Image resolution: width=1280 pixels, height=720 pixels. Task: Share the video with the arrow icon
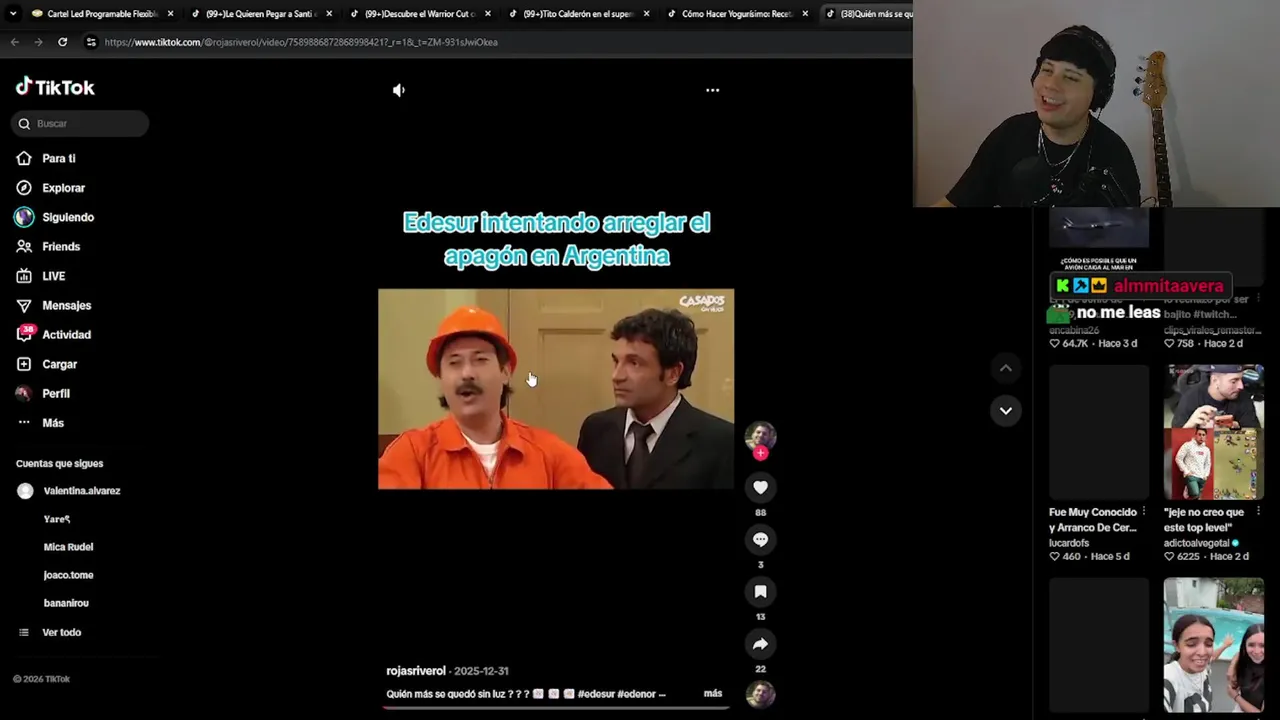point(760,644)
